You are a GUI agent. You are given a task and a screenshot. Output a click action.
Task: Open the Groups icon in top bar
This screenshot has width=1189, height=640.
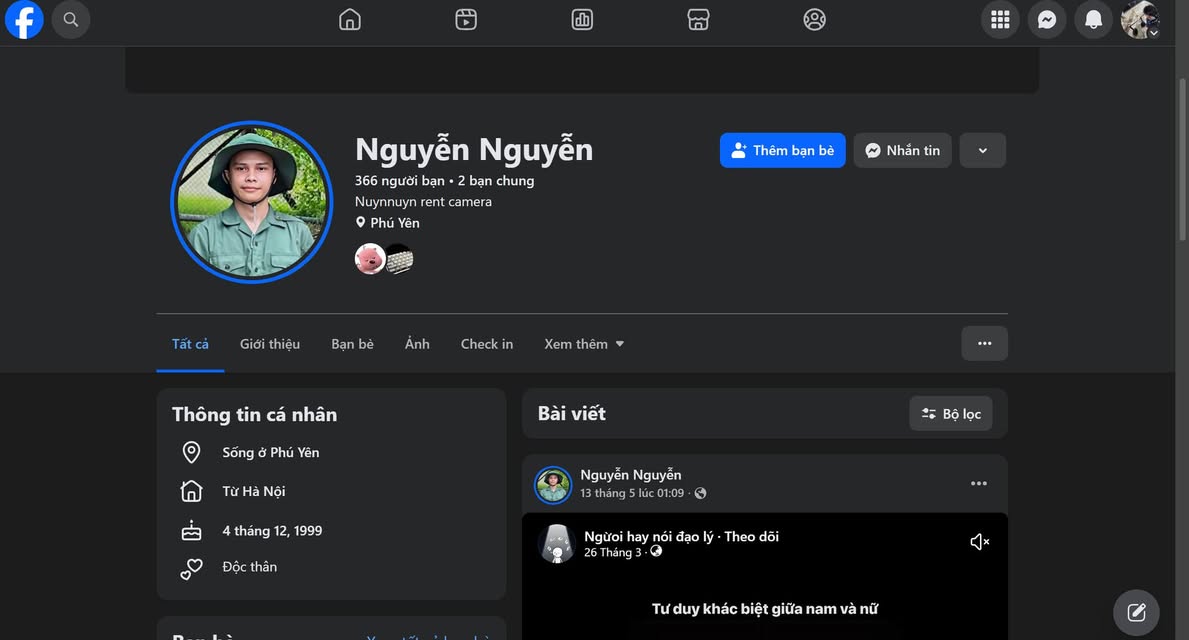pos(814,20)
